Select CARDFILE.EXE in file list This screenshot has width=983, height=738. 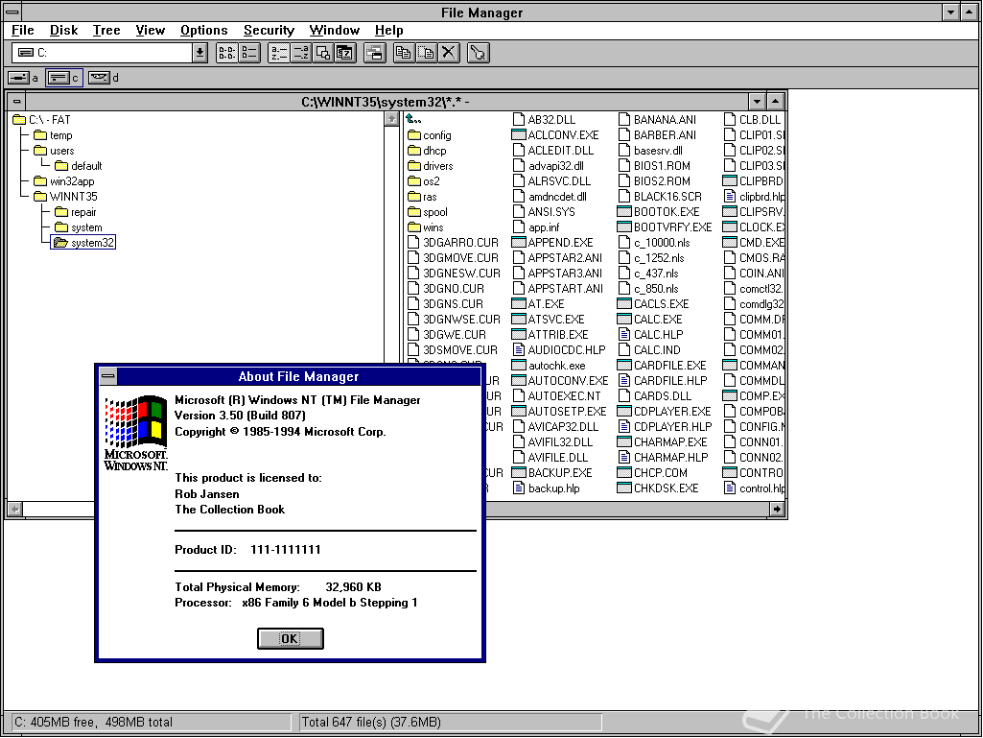pyautogui.click(x=662, y=366)
